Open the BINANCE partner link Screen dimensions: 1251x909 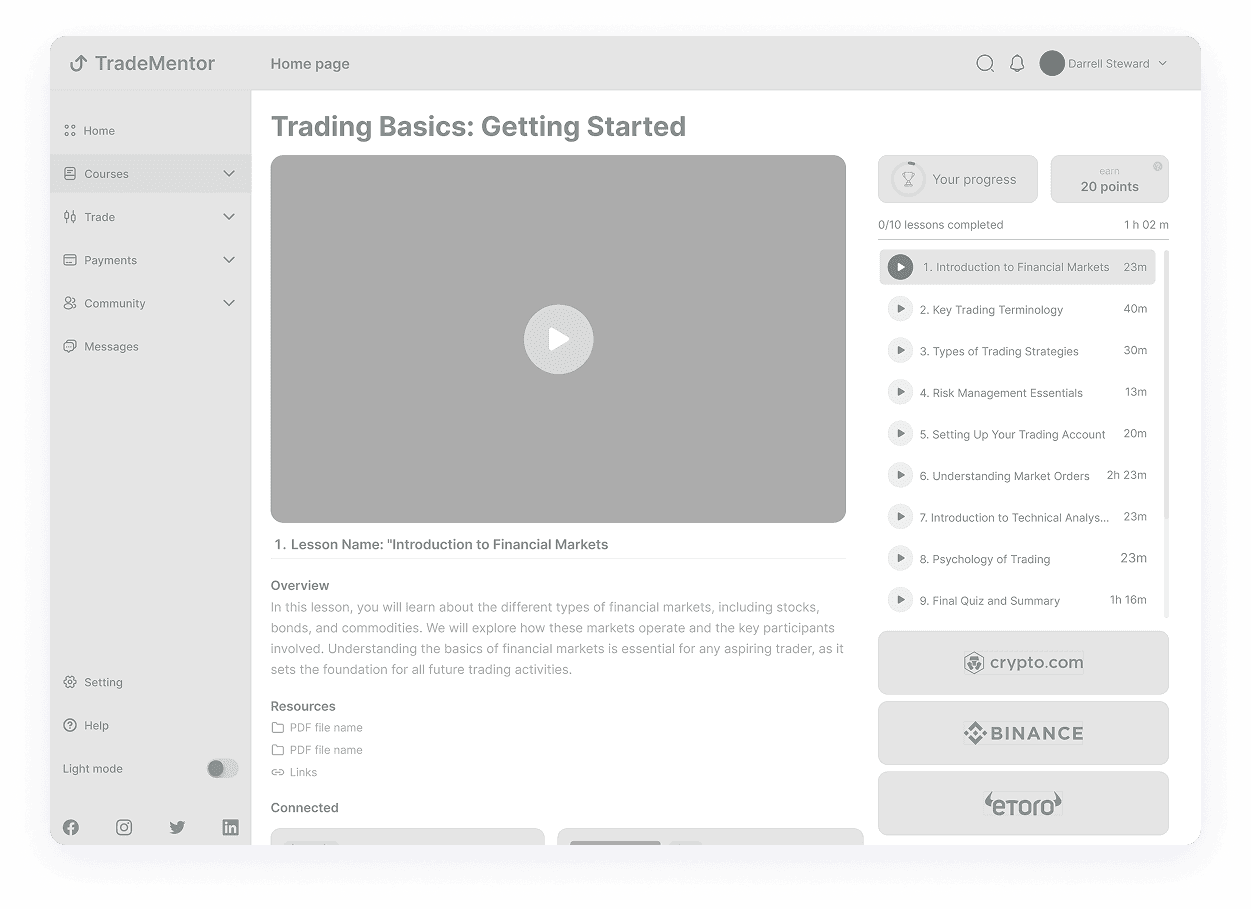(1023, 733)
